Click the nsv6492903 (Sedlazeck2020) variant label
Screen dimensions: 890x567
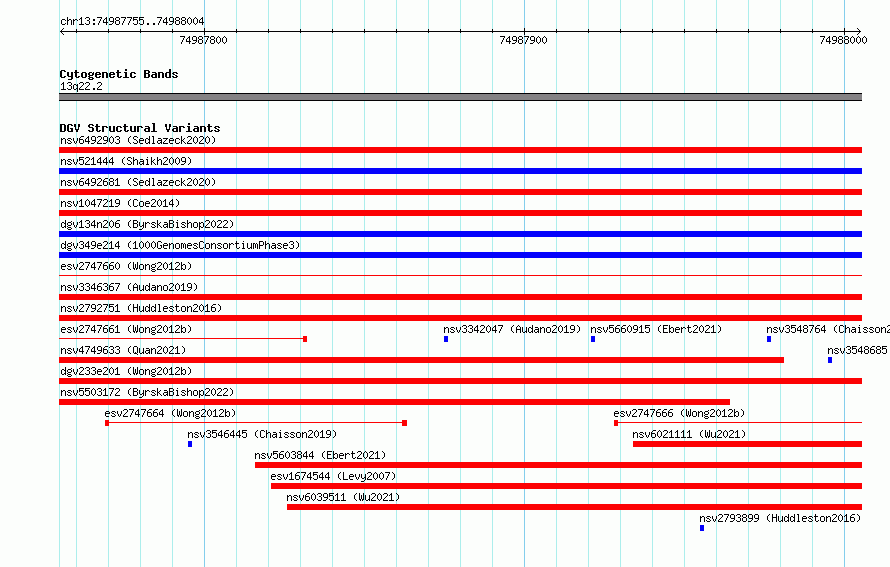[x=138, y=140]
